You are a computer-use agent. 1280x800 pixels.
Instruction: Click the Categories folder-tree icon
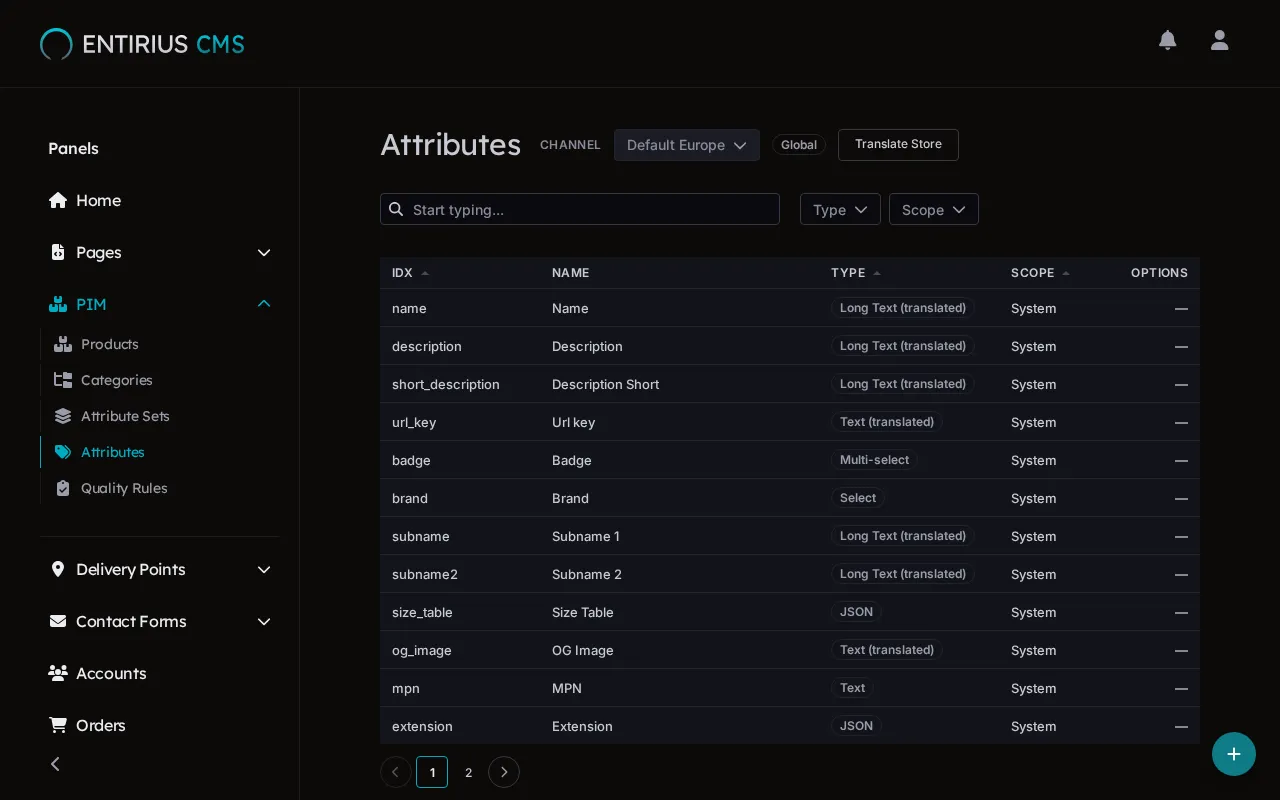pos(63,380)
